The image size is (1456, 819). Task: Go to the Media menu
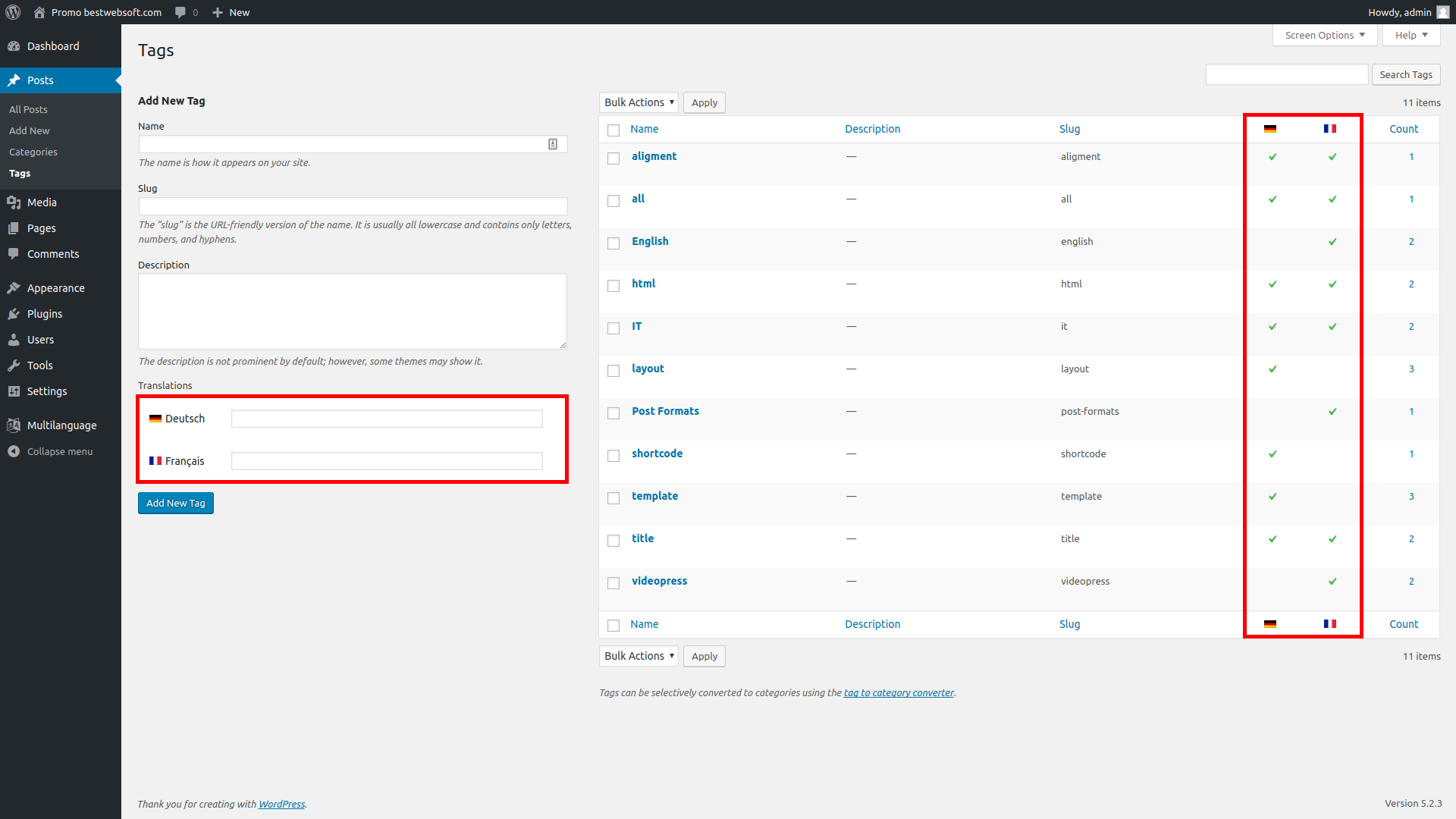click(x=42, y=202)
